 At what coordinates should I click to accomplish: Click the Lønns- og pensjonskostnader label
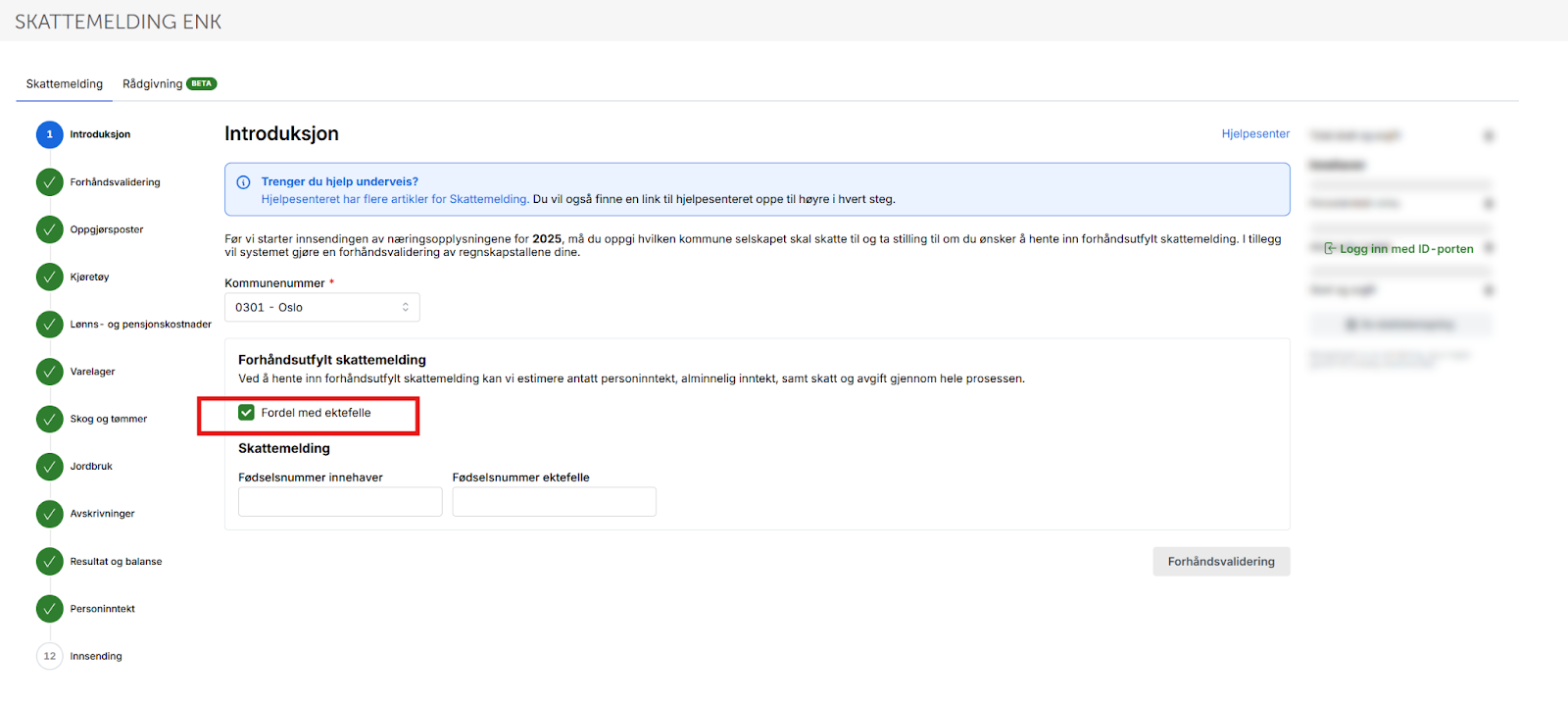pos(140,325)
